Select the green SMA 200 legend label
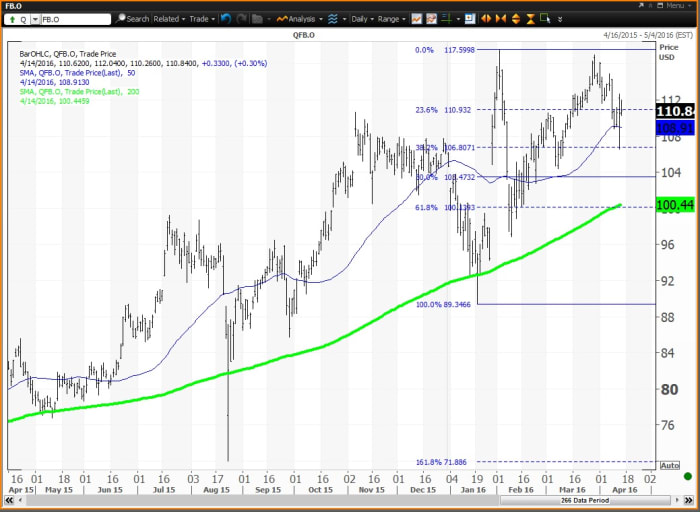This screenshot has width=700, height=512. 79,92
